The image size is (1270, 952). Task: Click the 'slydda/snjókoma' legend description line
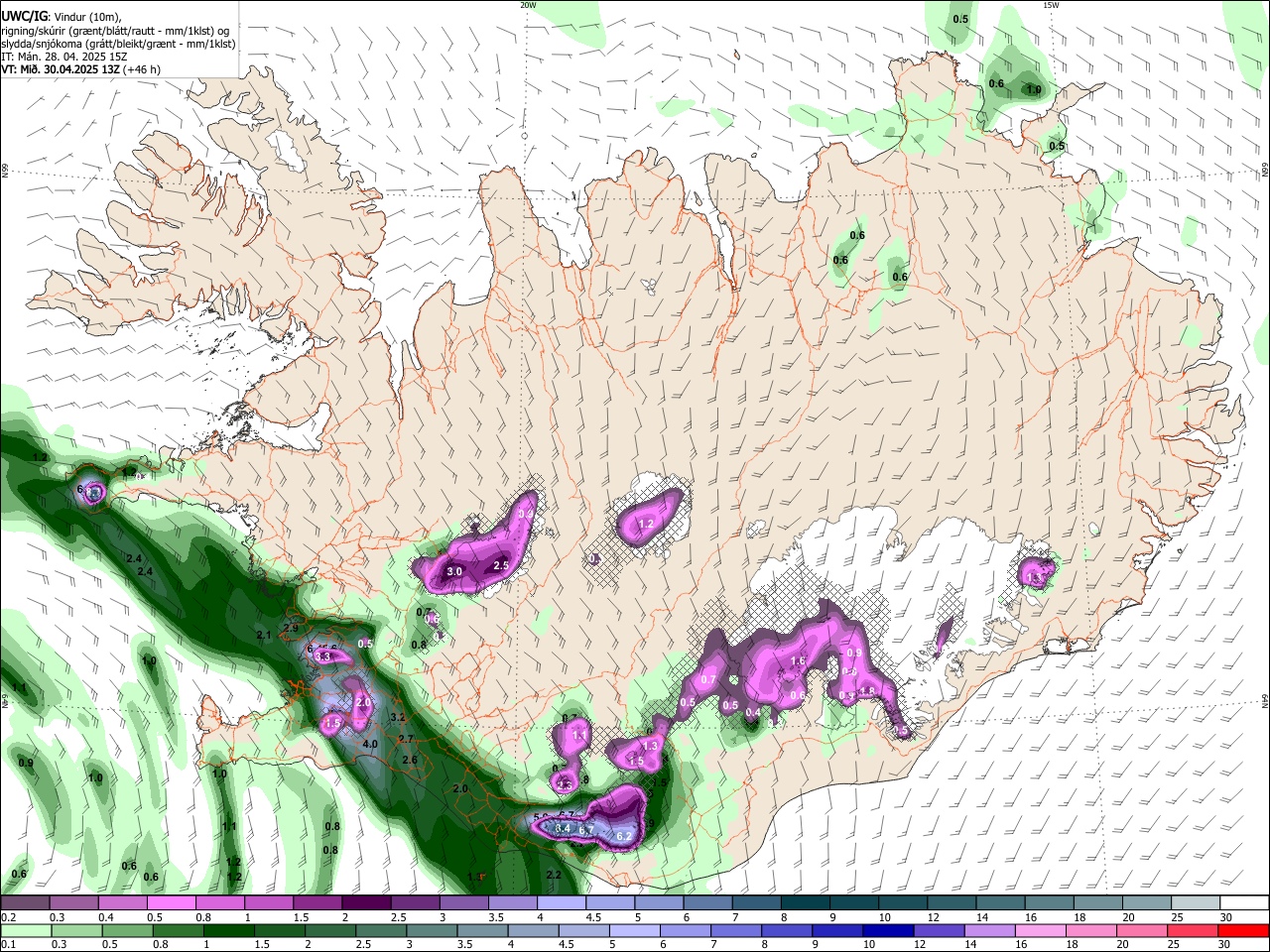coord(118,44)
